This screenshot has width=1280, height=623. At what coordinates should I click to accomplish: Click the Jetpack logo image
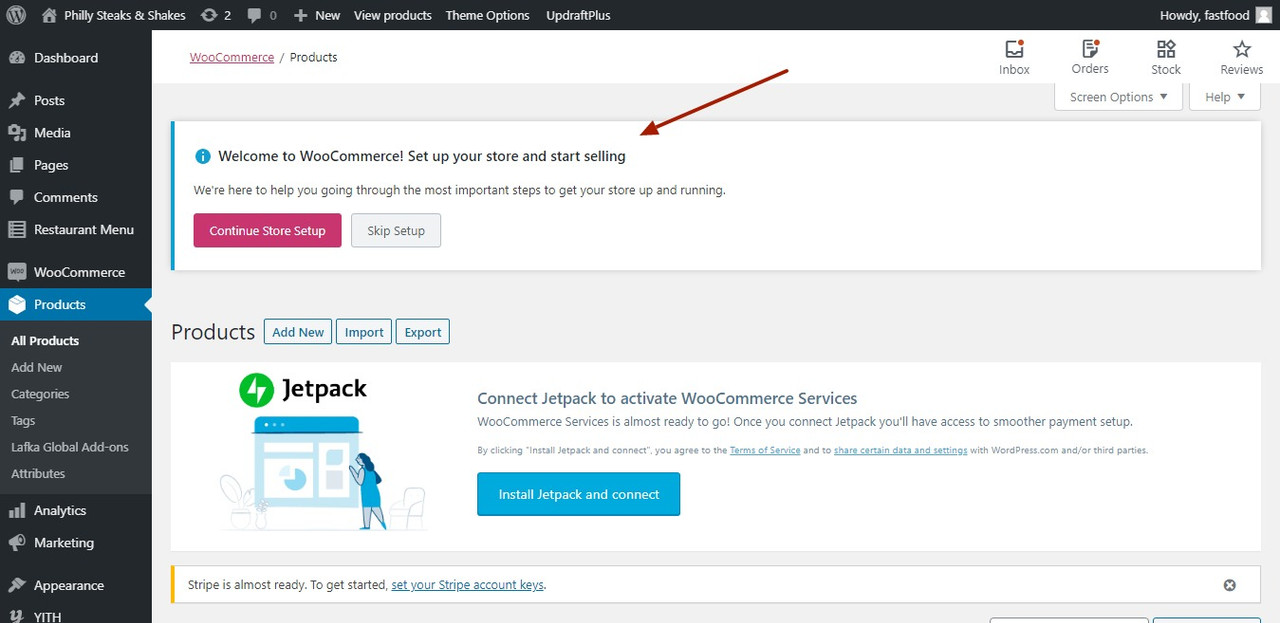pos(303,389)
